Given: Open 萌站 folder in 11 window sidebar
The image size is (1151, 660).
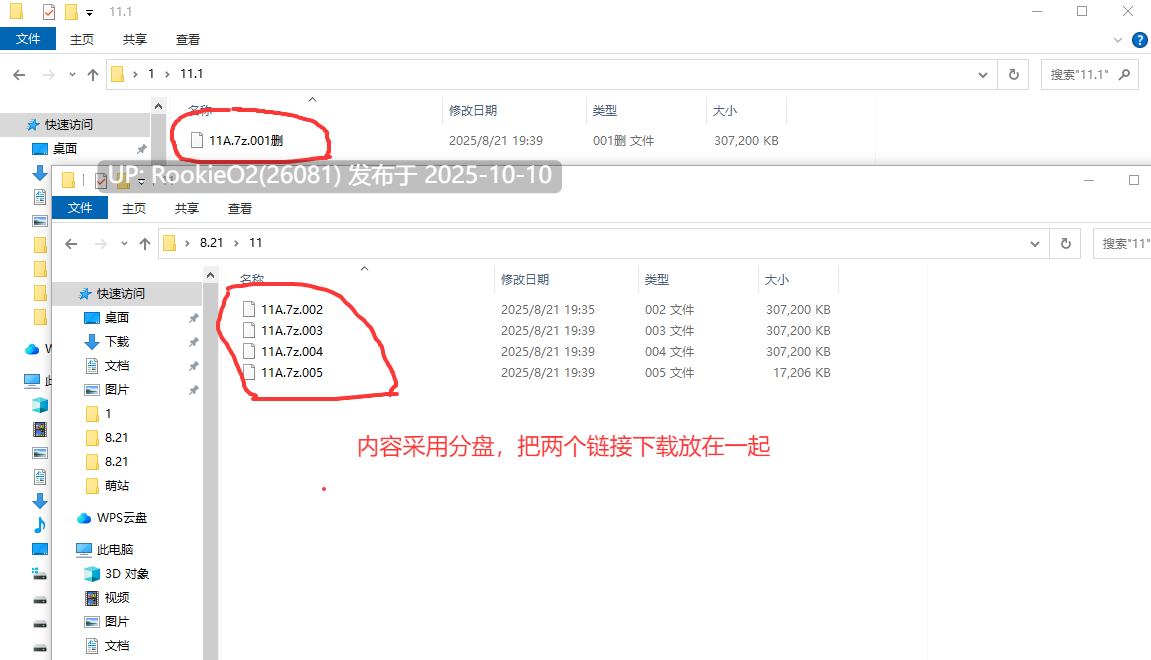Looking at the screenshot, I should [117, 485].
